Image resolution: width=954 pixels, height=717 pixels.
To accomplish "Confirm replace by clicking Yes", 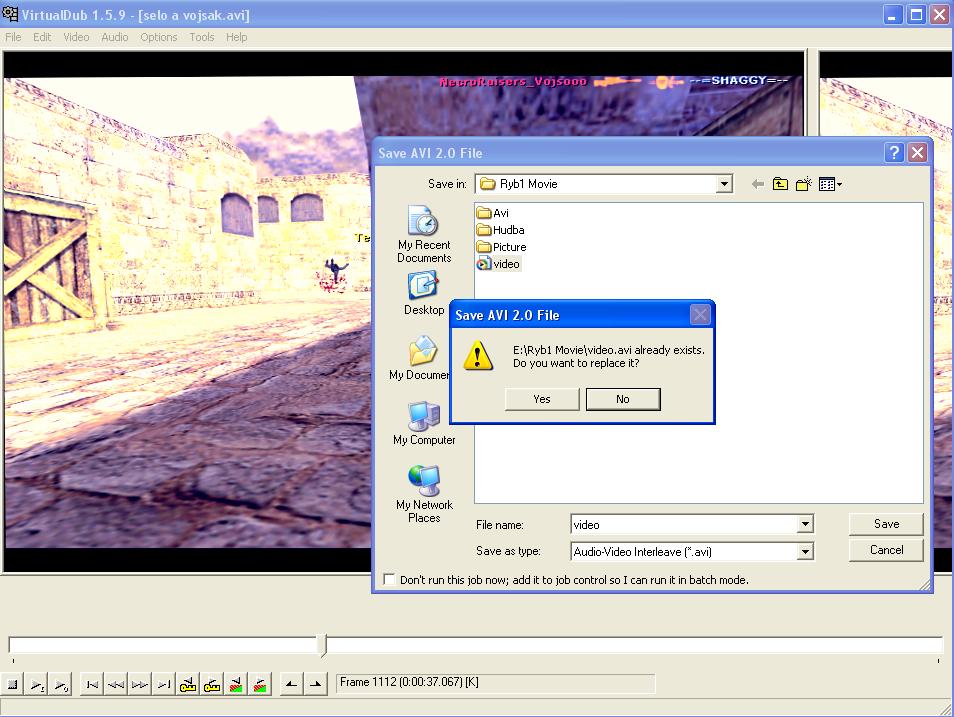I will [541, 399].
